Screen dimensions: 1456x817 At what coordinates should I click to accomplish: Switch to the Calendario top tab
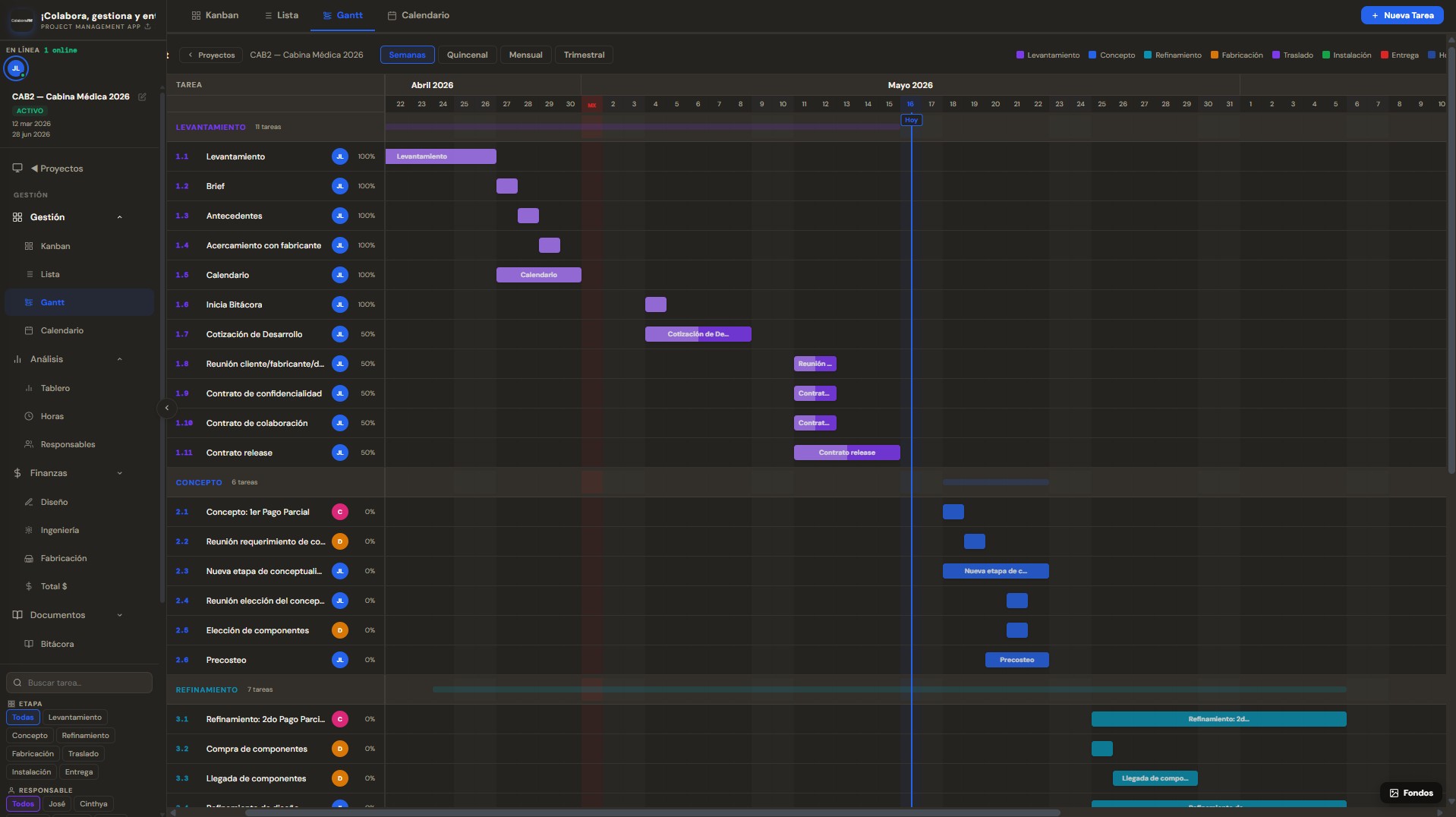[418, 15]
